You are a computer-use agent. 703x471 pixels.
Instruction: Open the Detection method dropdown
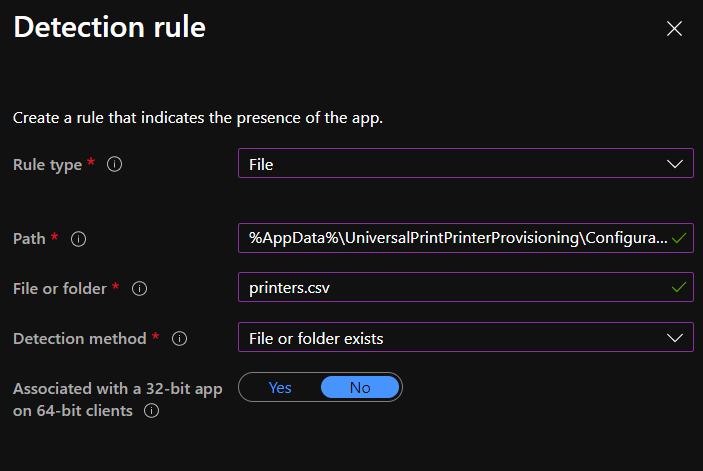(x=450, y=339)
